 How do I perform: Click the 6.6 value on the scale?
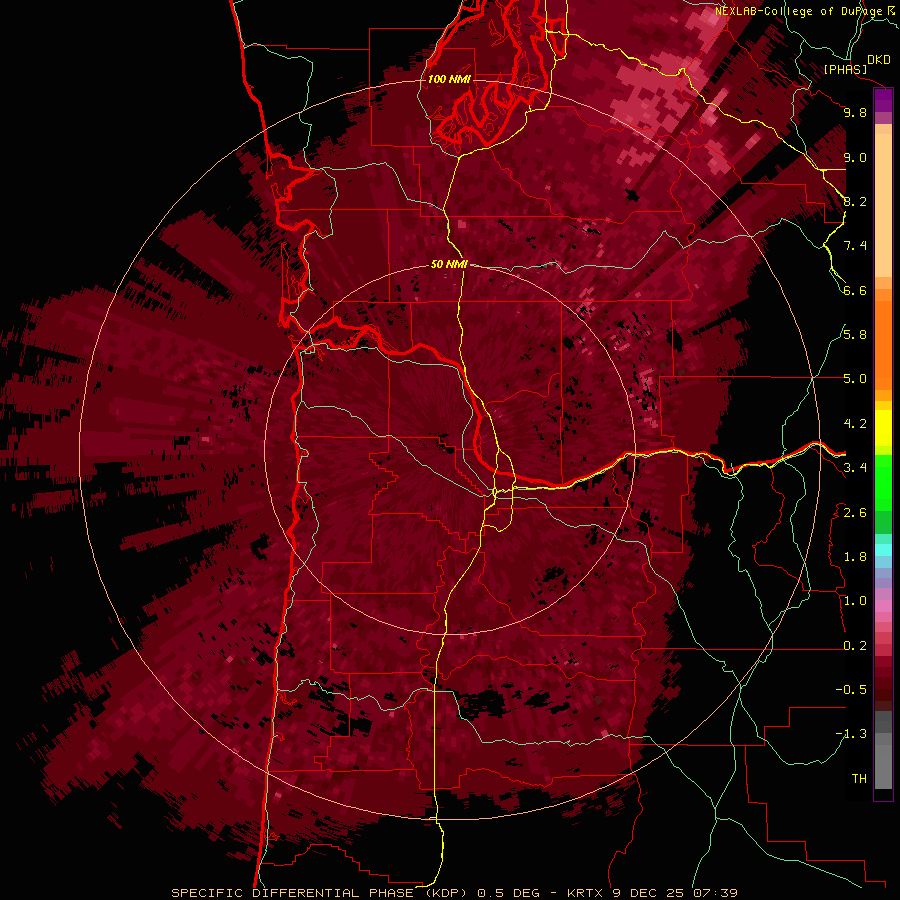pos(855,290)
